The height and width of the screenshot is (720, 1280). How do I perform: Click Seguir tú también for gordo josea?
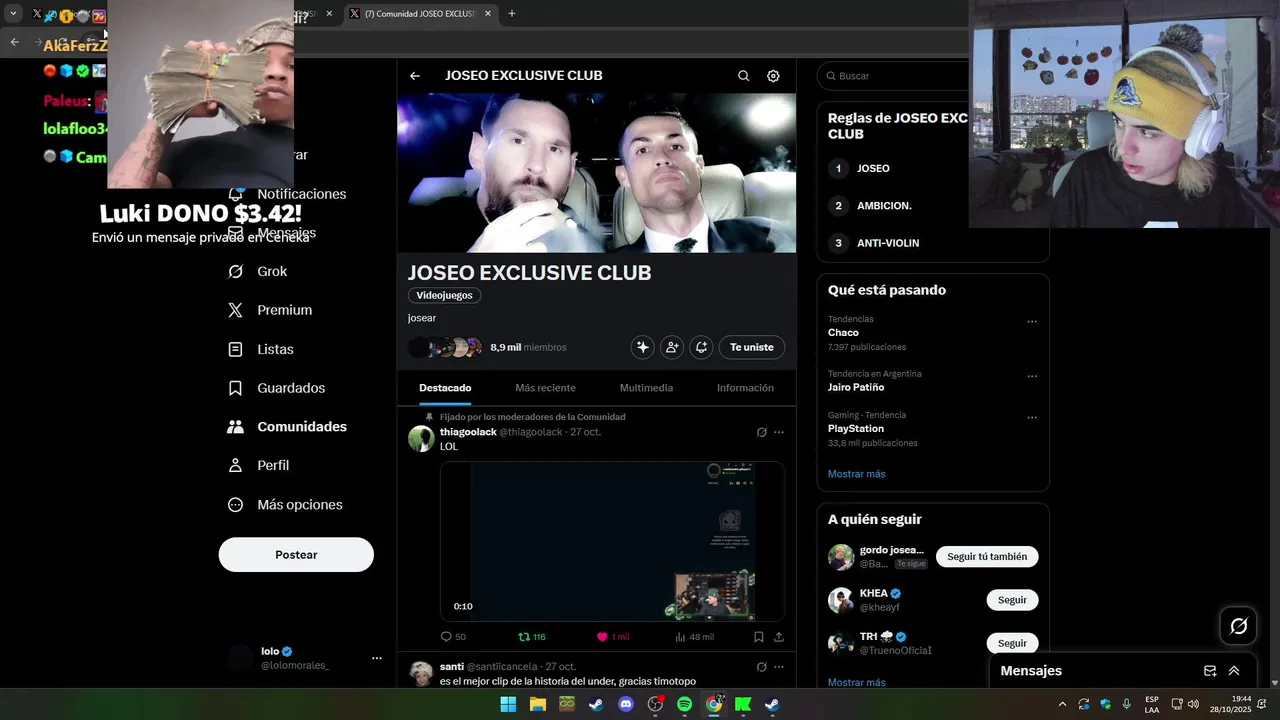point(987,557)
